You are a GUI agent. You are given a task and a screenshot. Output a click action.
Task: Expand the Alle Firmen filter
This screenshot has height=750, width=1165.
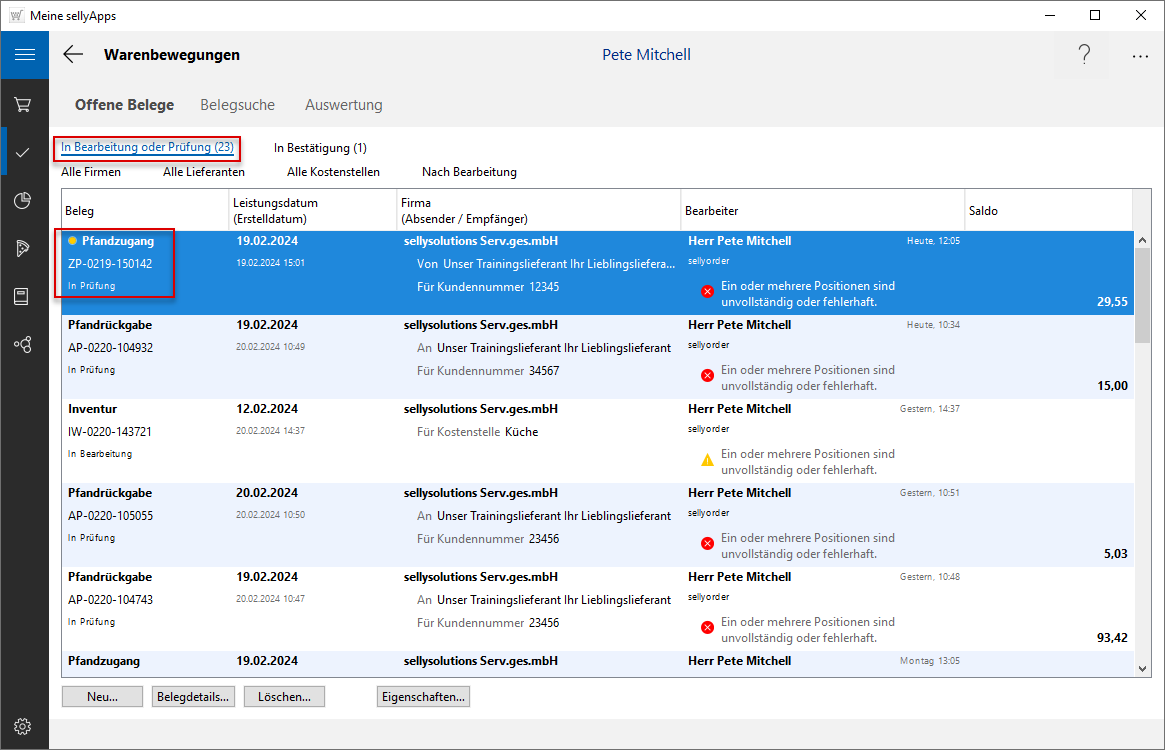tap(91, 172)
